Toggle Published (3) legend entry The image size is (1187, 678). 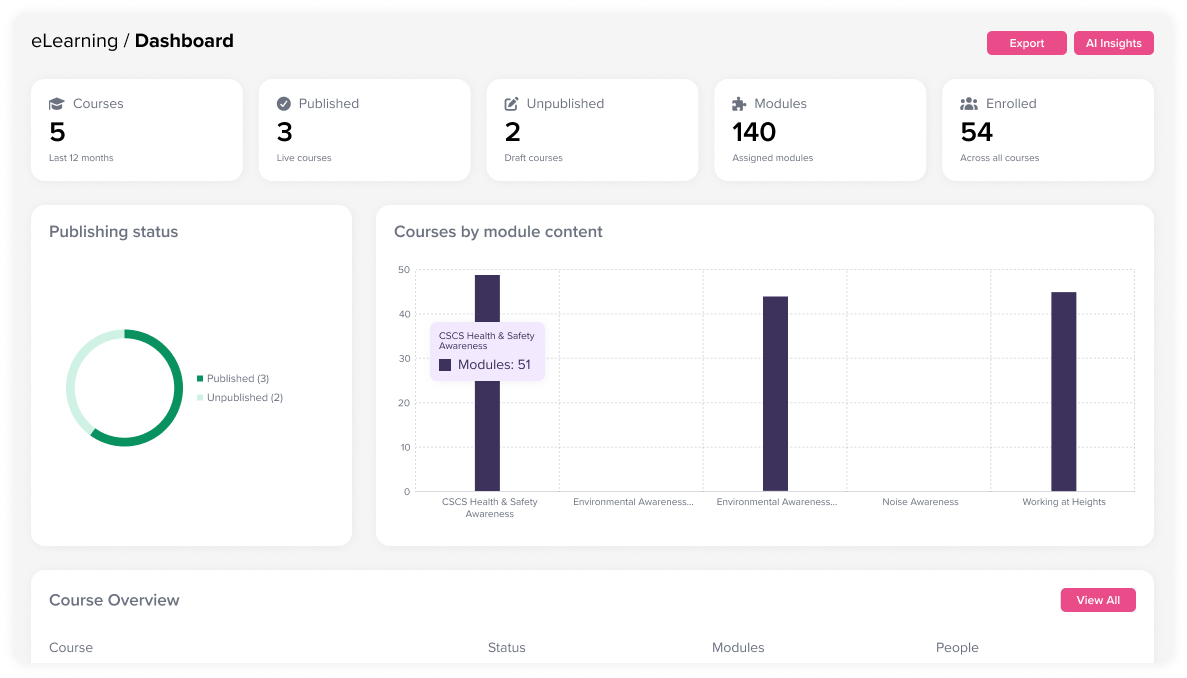[237, 379]
